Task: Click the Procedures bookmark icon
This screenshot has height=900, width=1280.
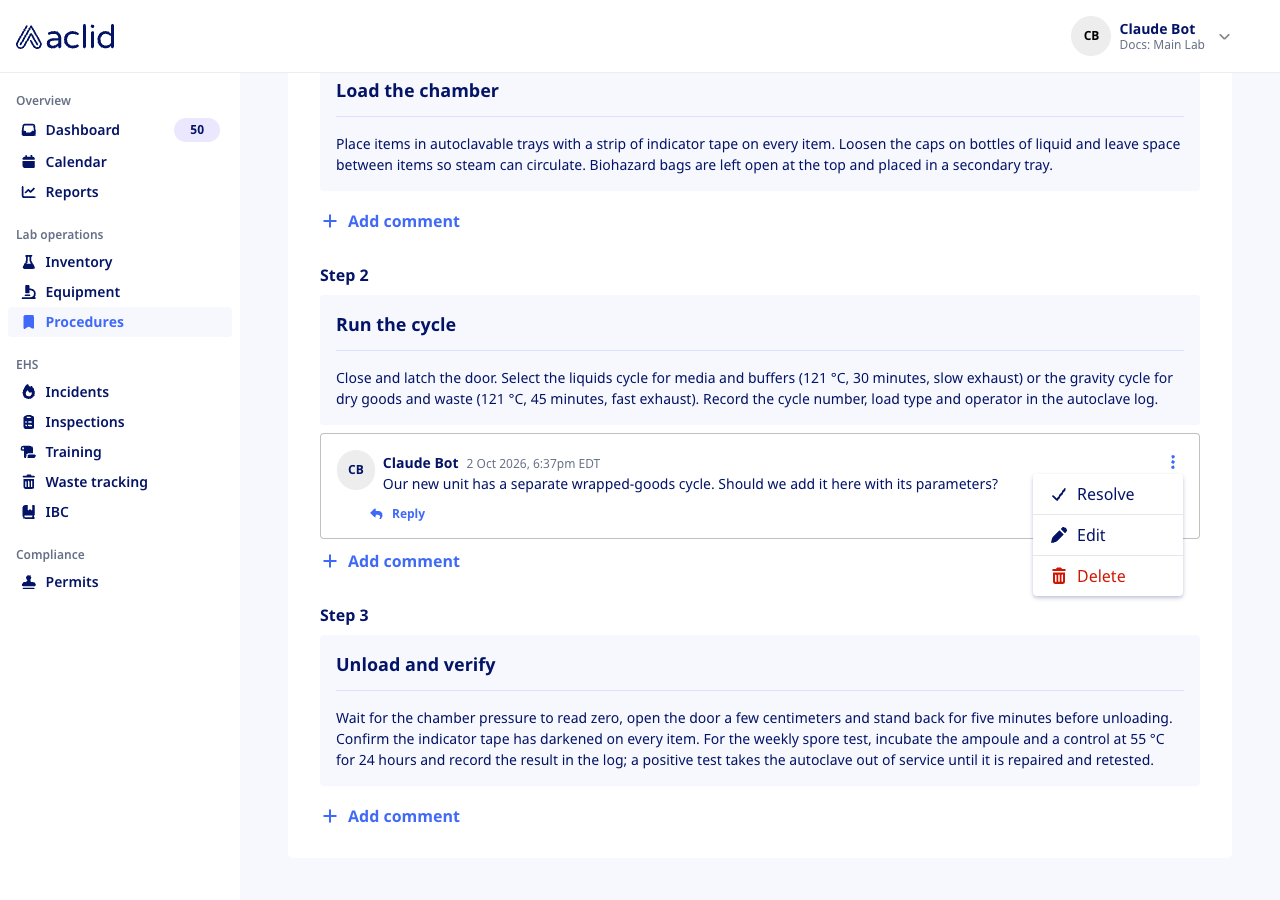Action: 29,322
